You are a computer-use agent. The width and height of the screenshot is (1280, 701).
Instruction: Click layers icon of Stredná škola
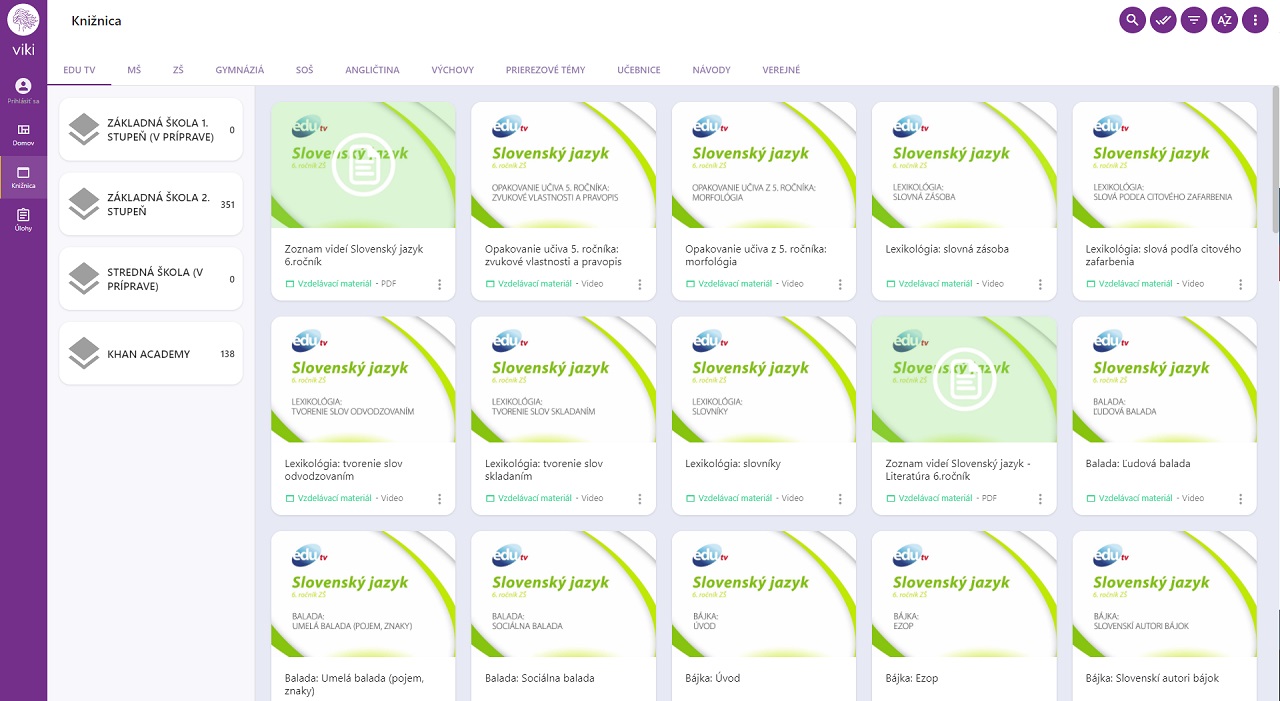(83, 279)
